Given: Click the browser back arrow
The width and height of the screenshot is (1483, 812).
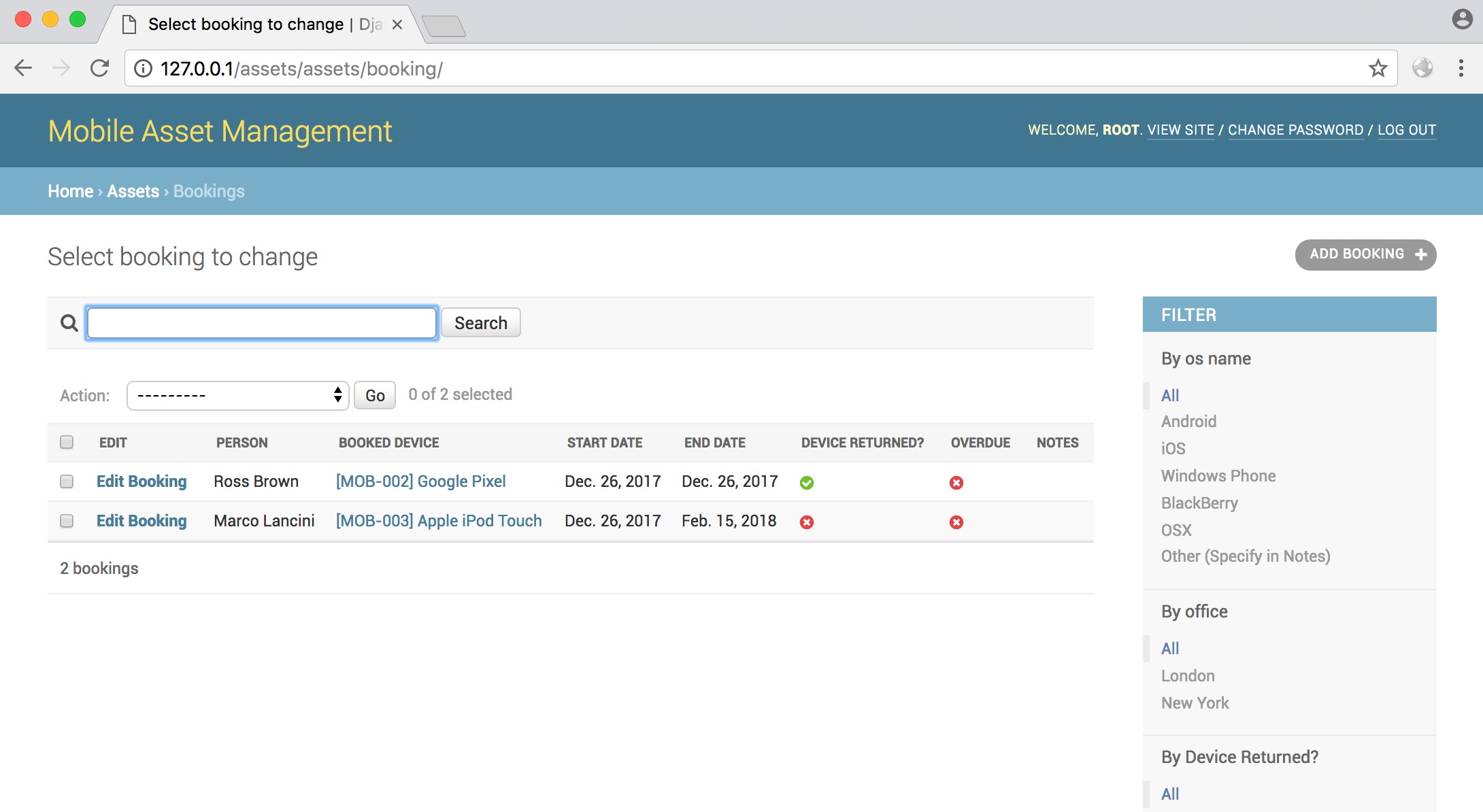Looking at the screenshot, I should point(23,68).
